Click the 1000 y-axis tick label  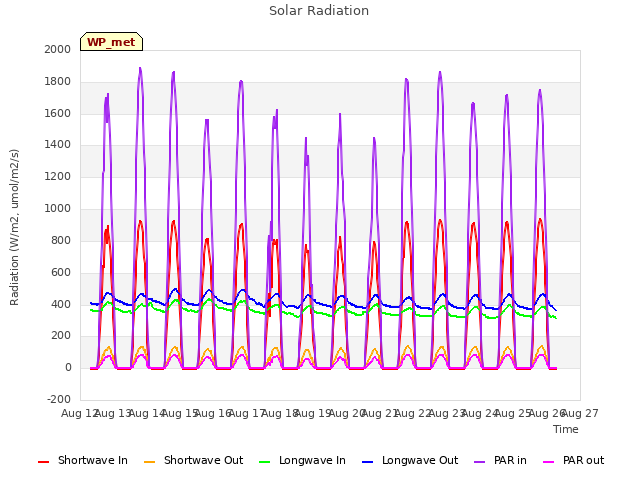click(58, 209)
